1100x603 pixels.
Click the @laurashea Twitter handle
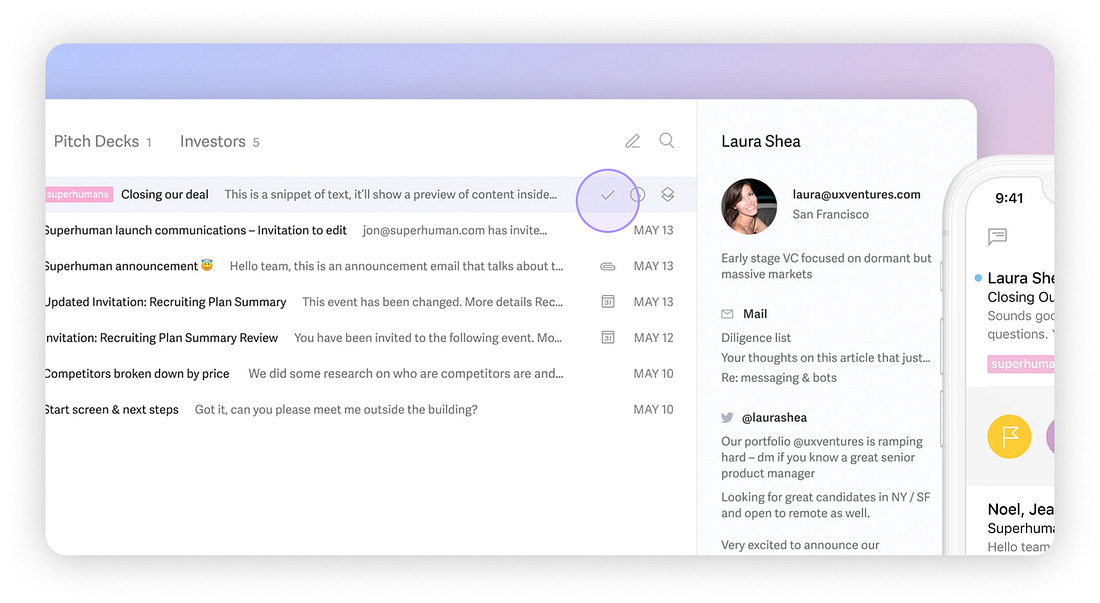pyautogui.click(x=774, y=417)
